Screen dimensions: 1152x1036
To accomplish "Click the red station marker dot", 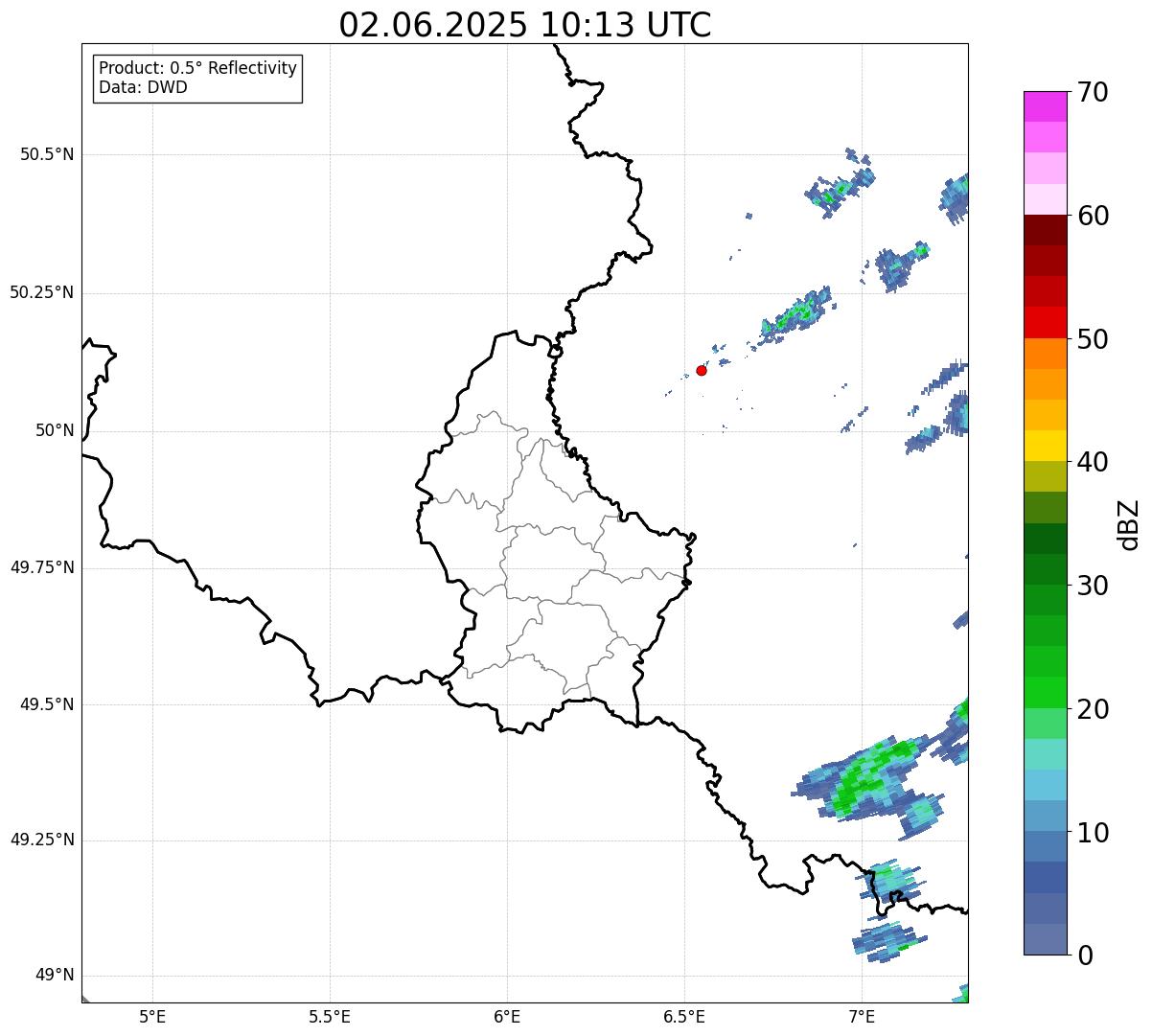I will click(702, 370).
